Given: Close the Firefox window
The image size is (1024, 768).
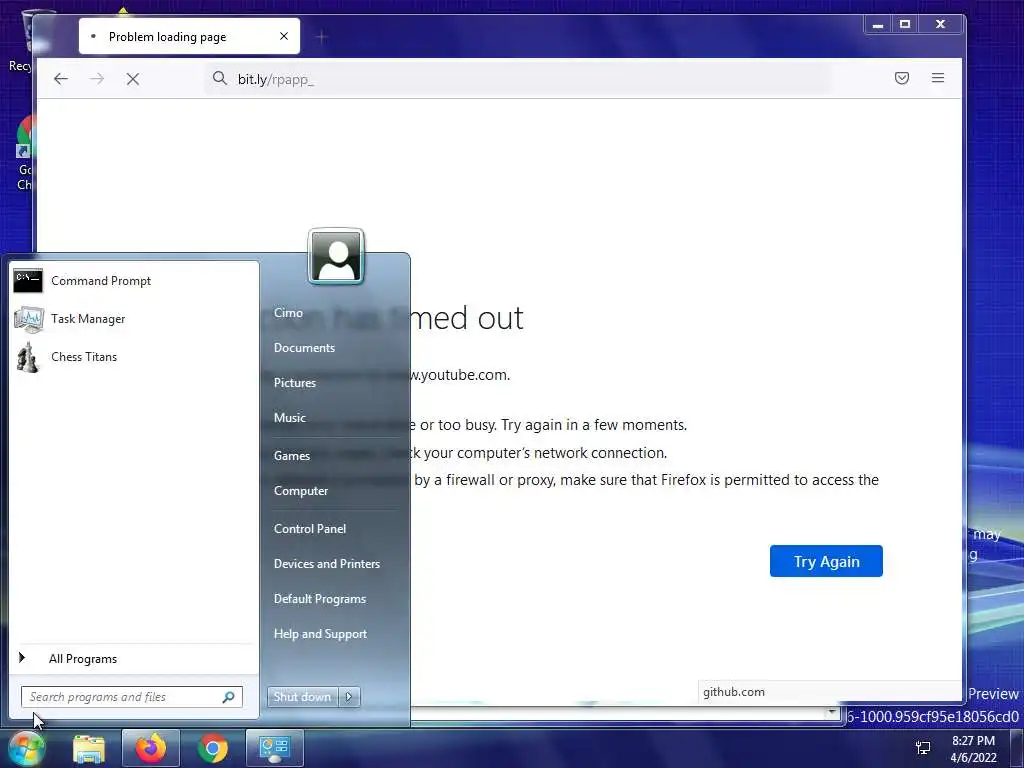Looking at the screenshot, I should [940, 25].
